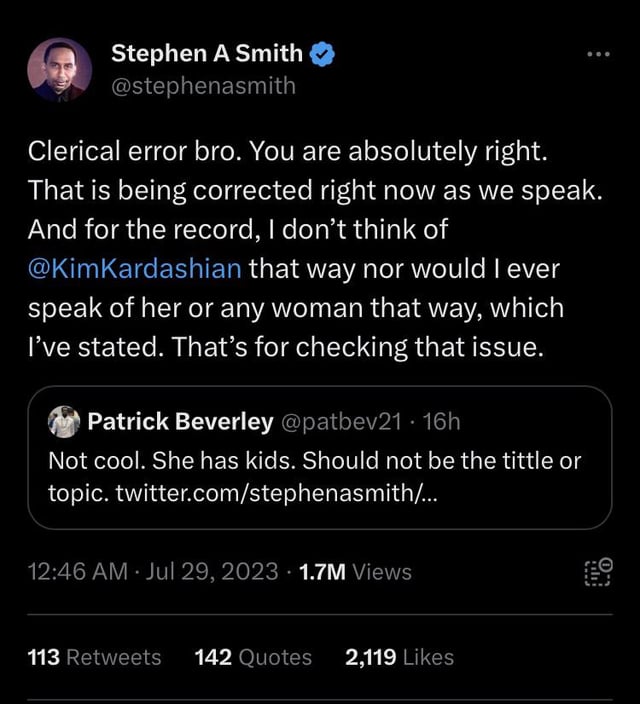
Task: Open the @KimKardashian mention
Action: [x=136, y=269]
